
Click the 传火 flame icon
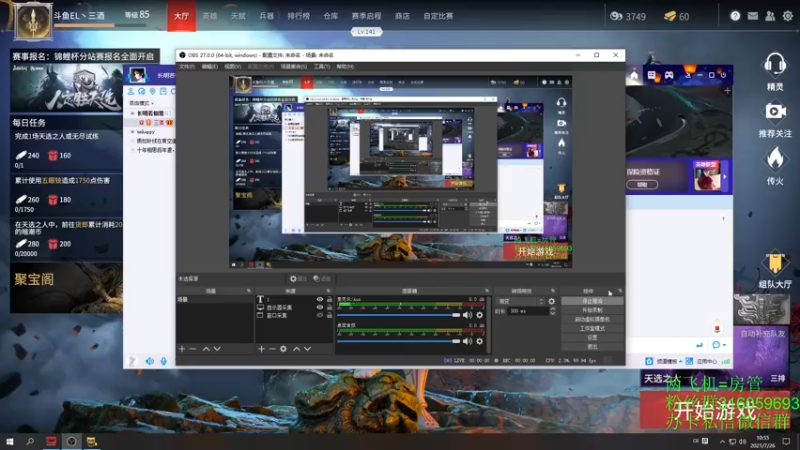pos(774,159)
